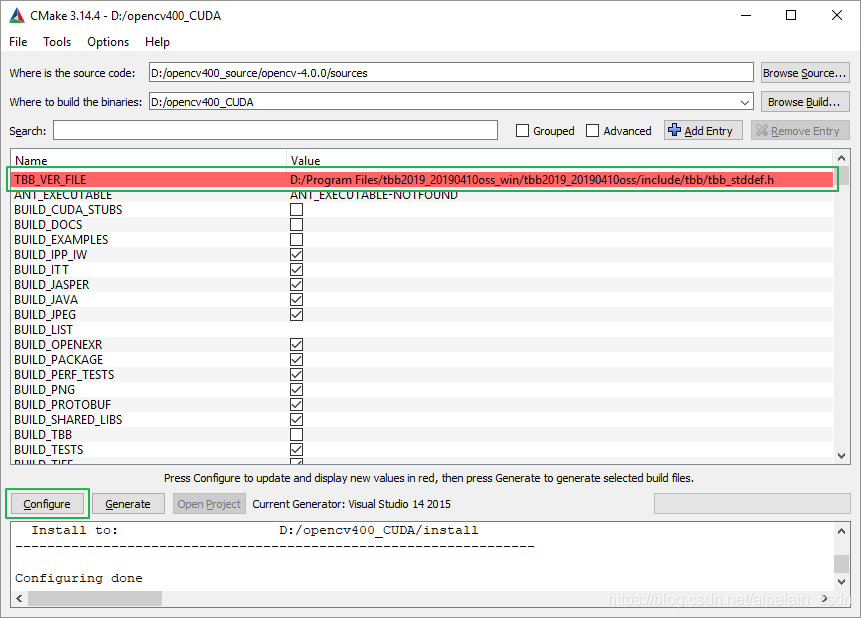The width and height of the screenshot is (861, 618).
Task: Select the BUILD_PERF_TESTS entry name
Action: 64,375
